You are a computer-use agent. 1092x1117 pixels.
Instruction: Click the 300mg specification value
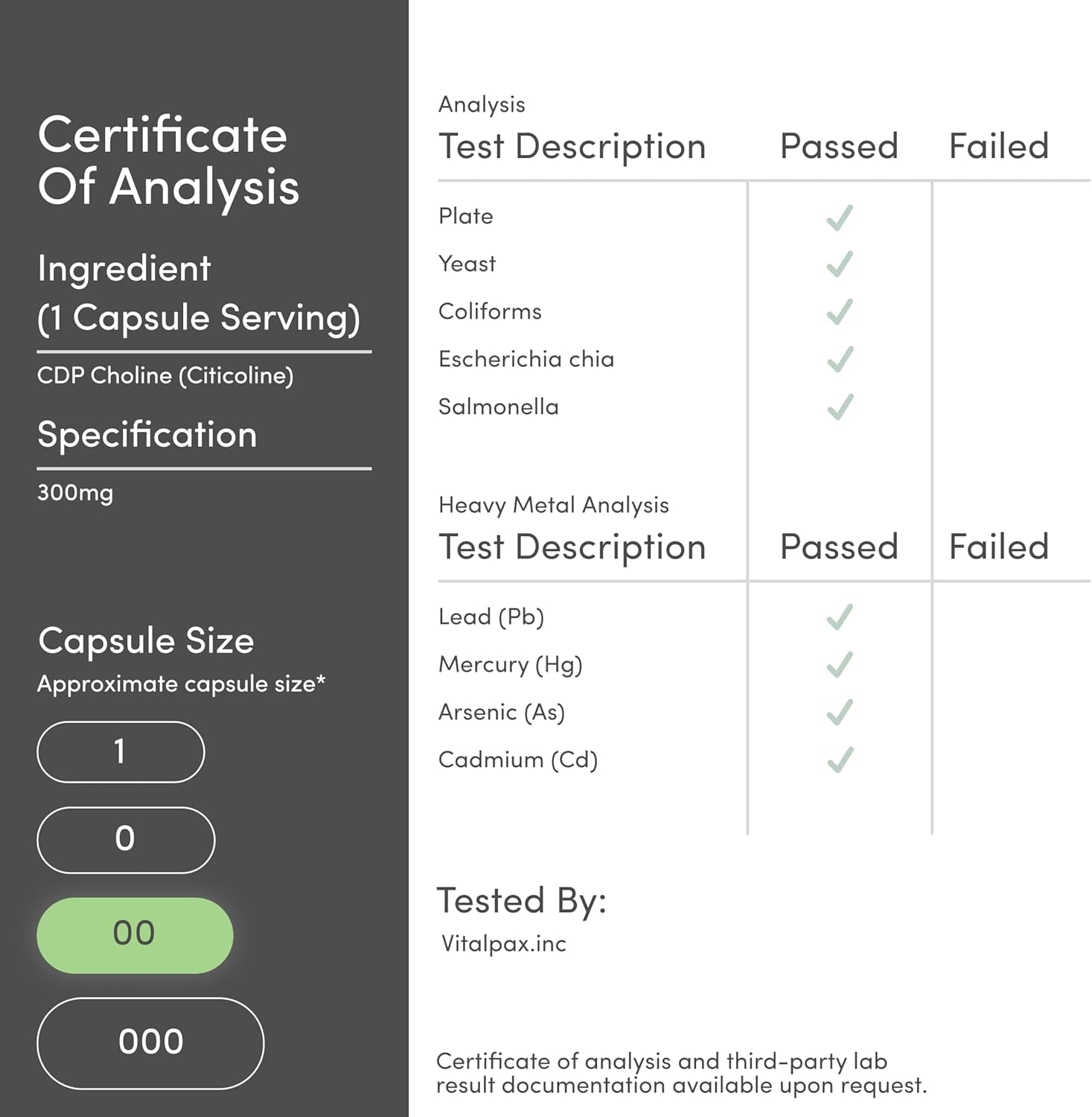point(75,493)
